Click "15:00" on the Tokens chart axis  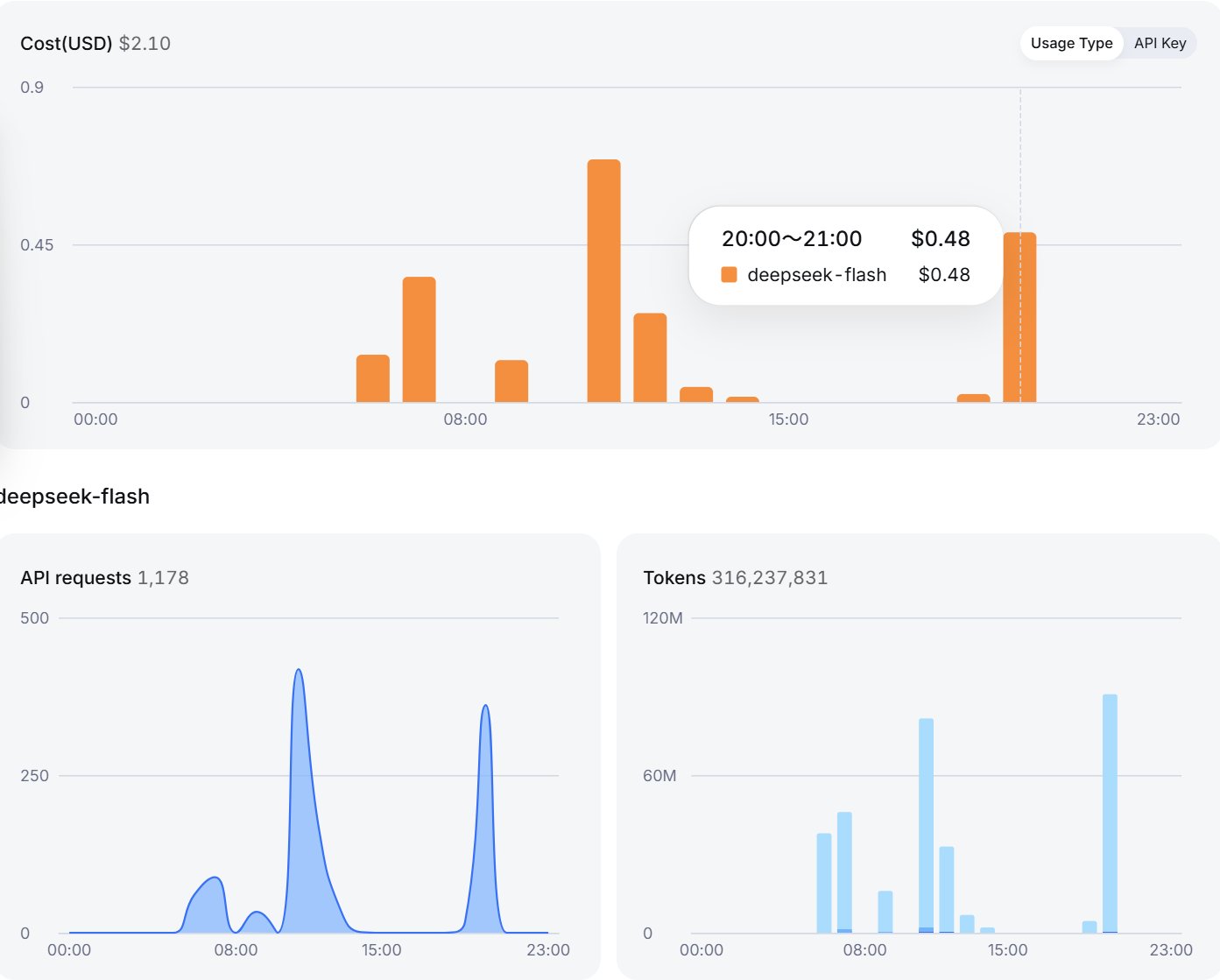point(1007,950)
